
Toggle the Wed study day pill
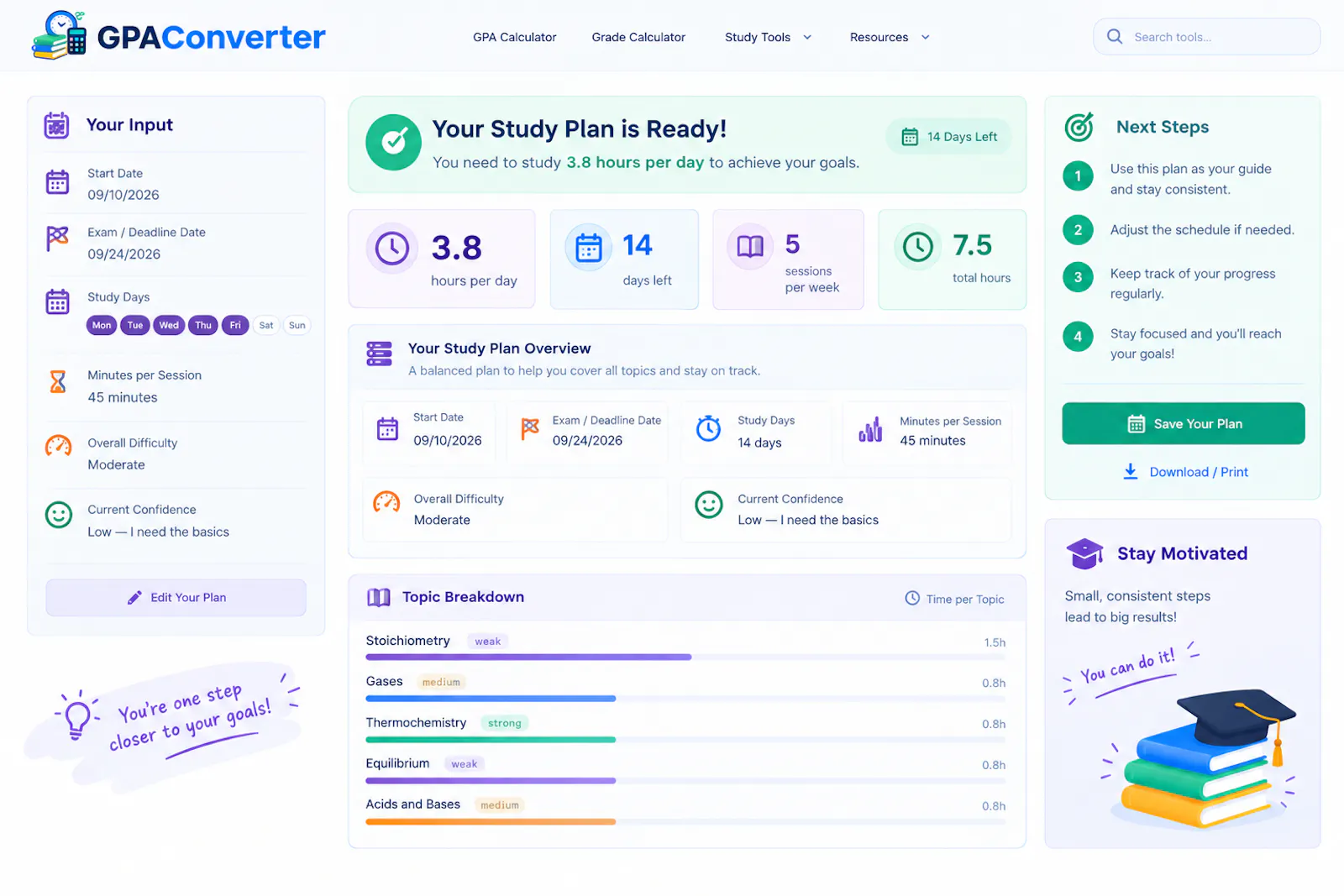click(169, 325)
